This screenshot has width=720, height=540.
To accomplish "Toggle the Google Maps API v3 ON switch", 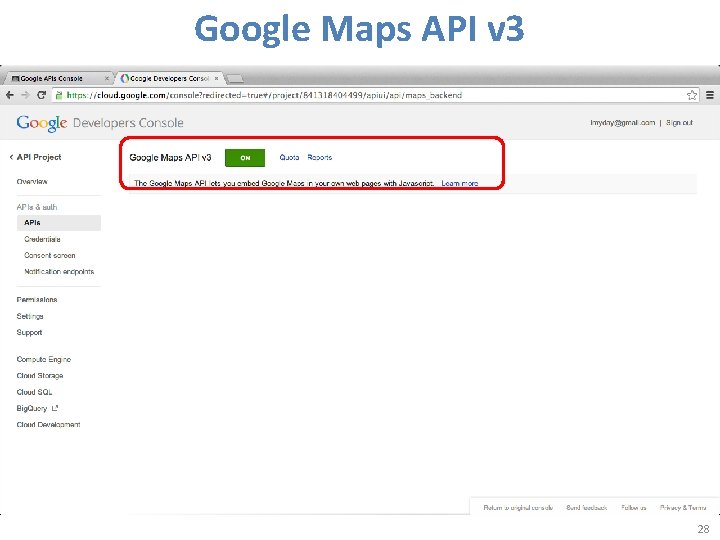I will pos(245,158).
